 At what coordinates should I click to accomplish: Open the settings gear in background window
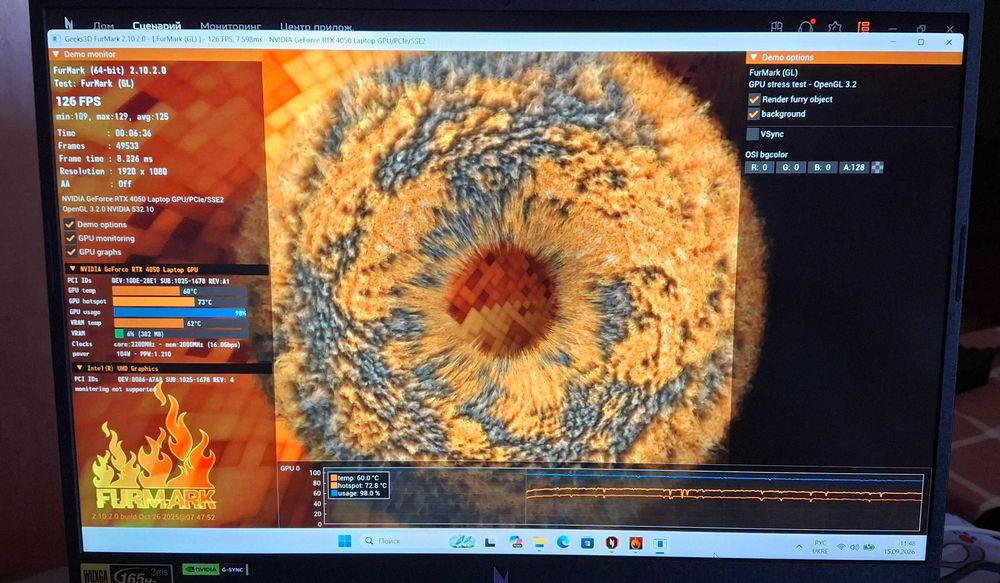tap(835, 27)
